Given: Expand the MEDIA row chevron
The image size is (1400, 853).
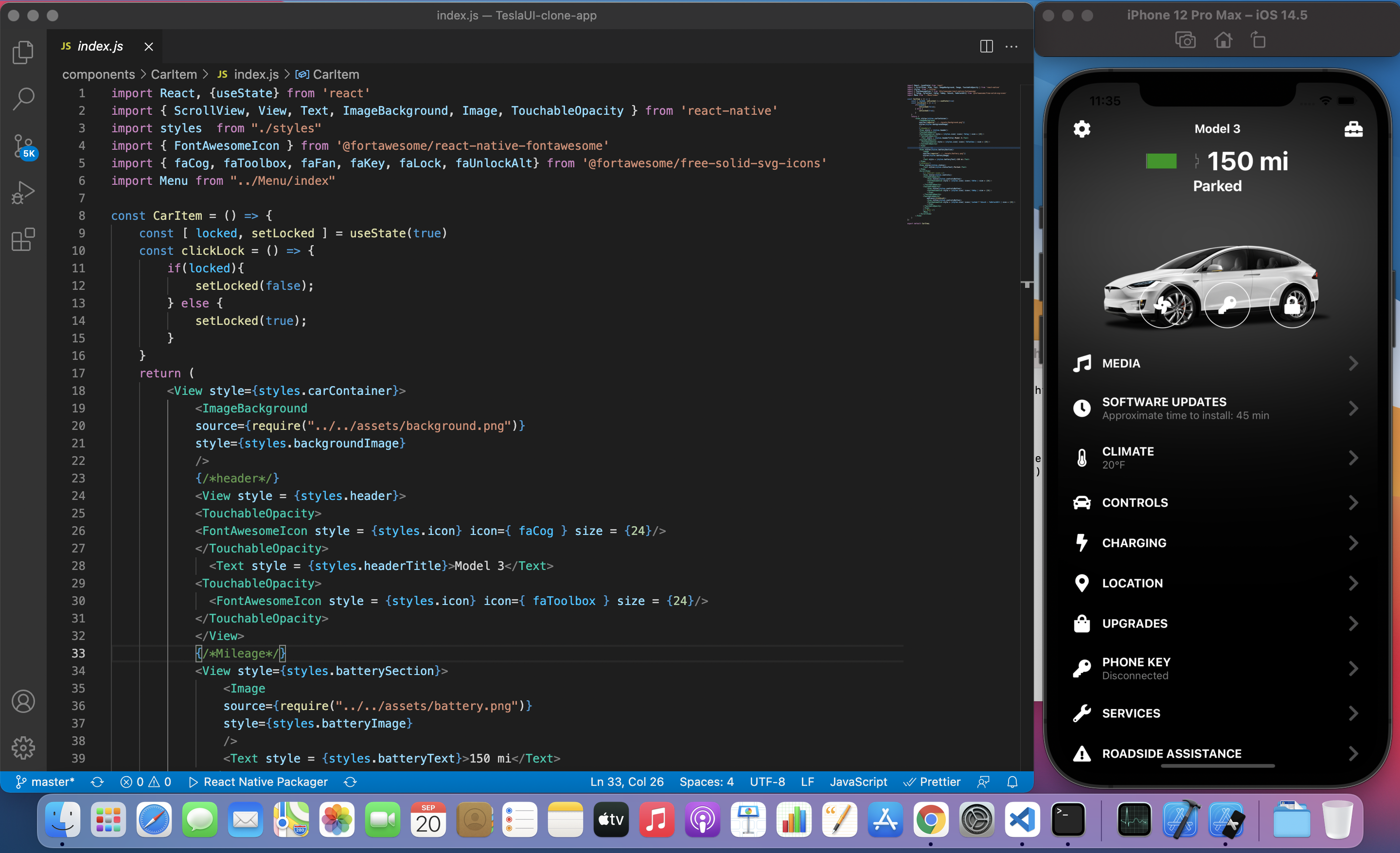Looking at the screenshot, I should coord(1353,363).
